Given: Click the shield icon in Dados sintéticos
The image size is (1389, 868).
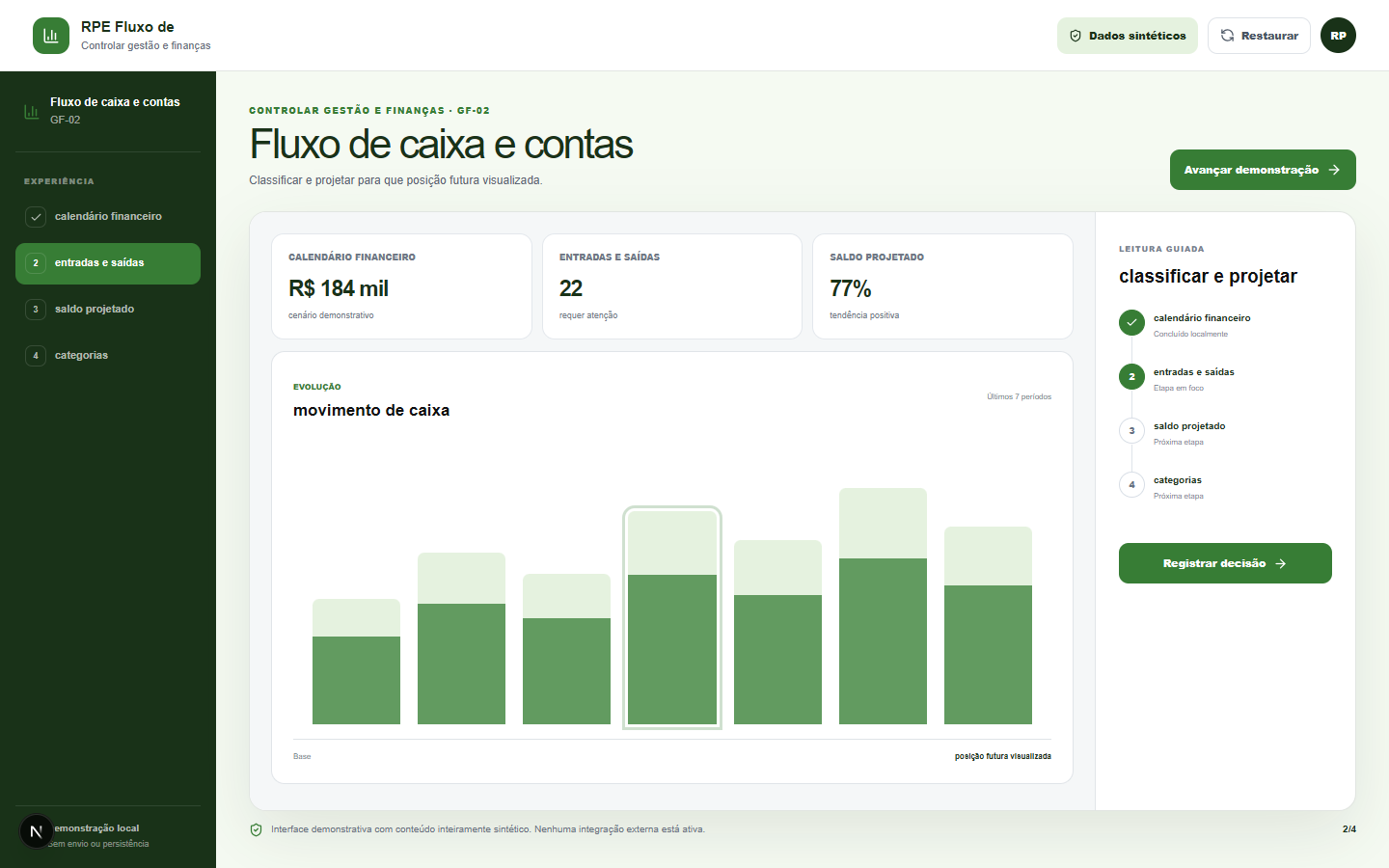Looking at the screenshot, I should [1076, 36].
